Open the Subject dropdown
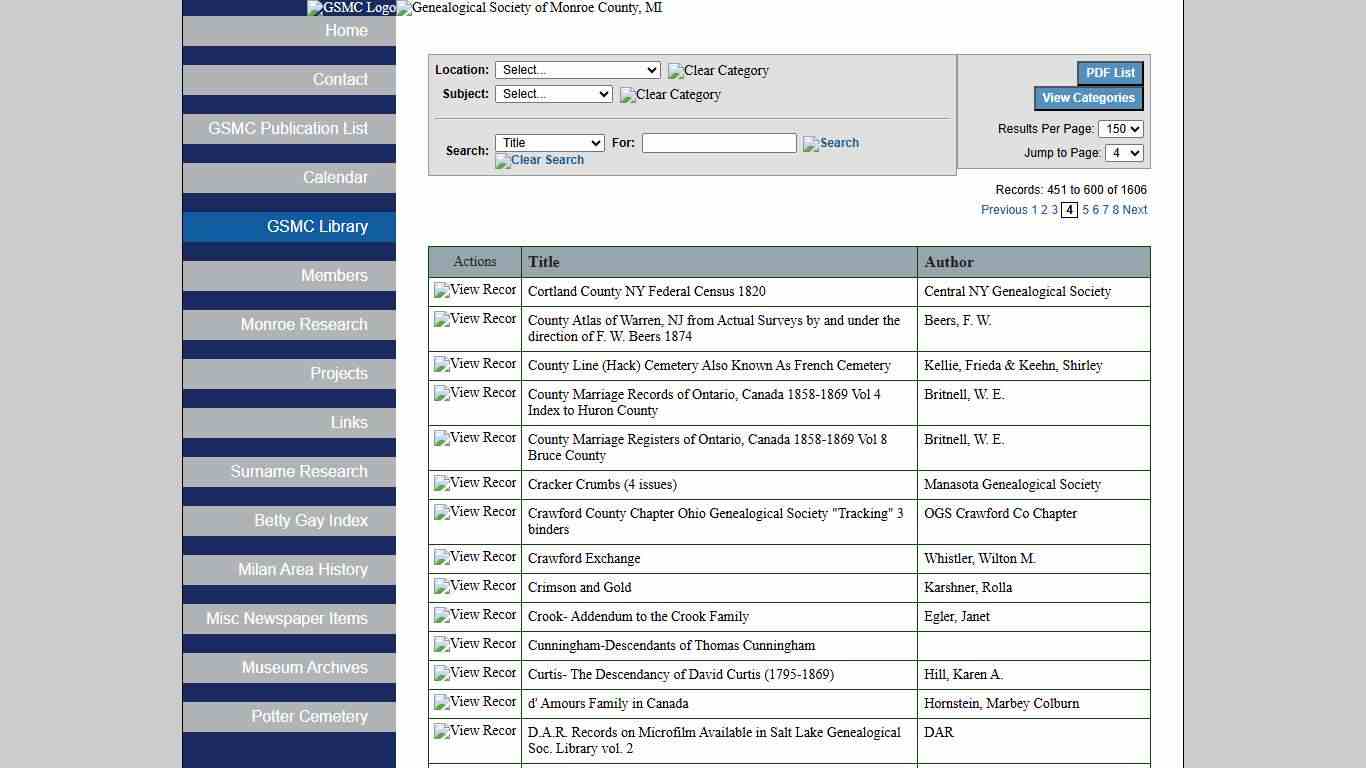This screenshot has width=1366, height=768. (554, 94)
